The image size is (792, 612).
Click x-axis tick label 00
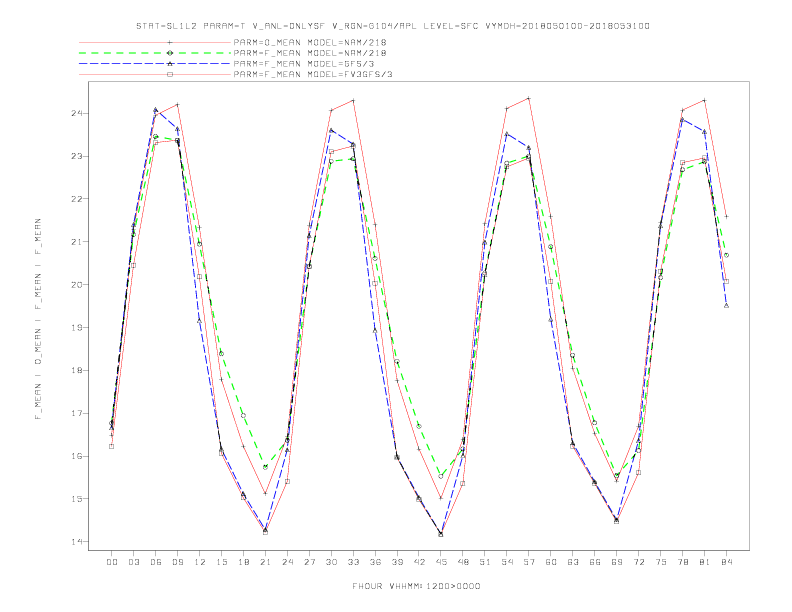pyautogui.click(x=112, y=562)
